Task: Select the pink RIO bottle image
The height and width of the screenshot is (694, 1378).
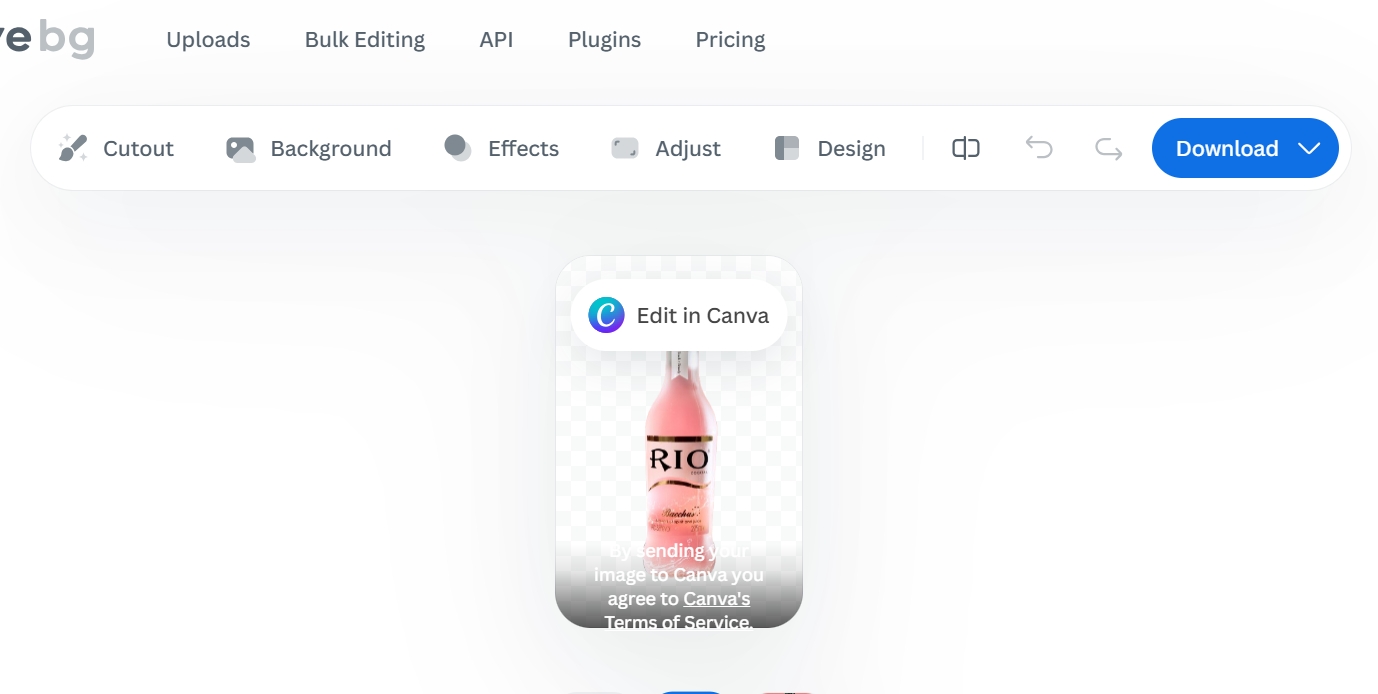Action: 679,450
